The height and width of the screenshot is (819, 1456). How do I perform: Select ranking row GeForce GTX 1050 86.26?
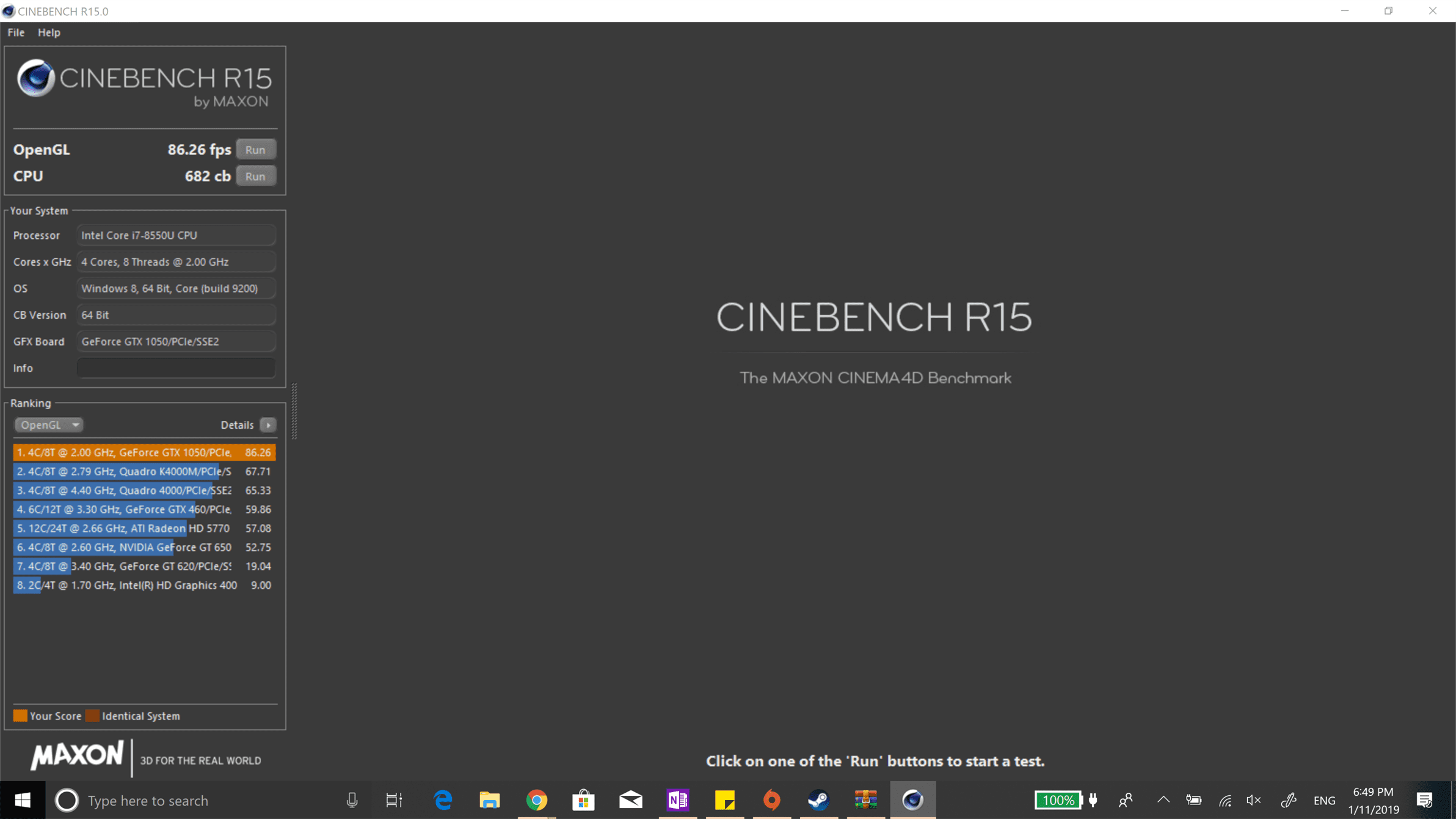point(144,453)
